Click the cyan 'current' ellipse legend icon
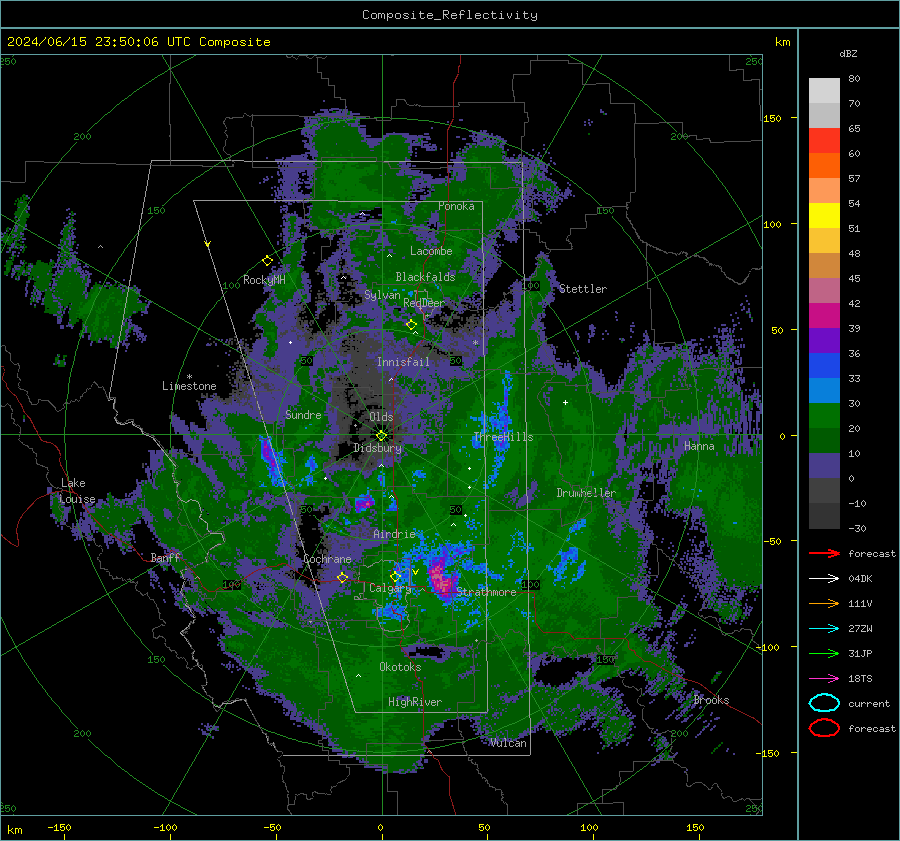 (824, 703)
